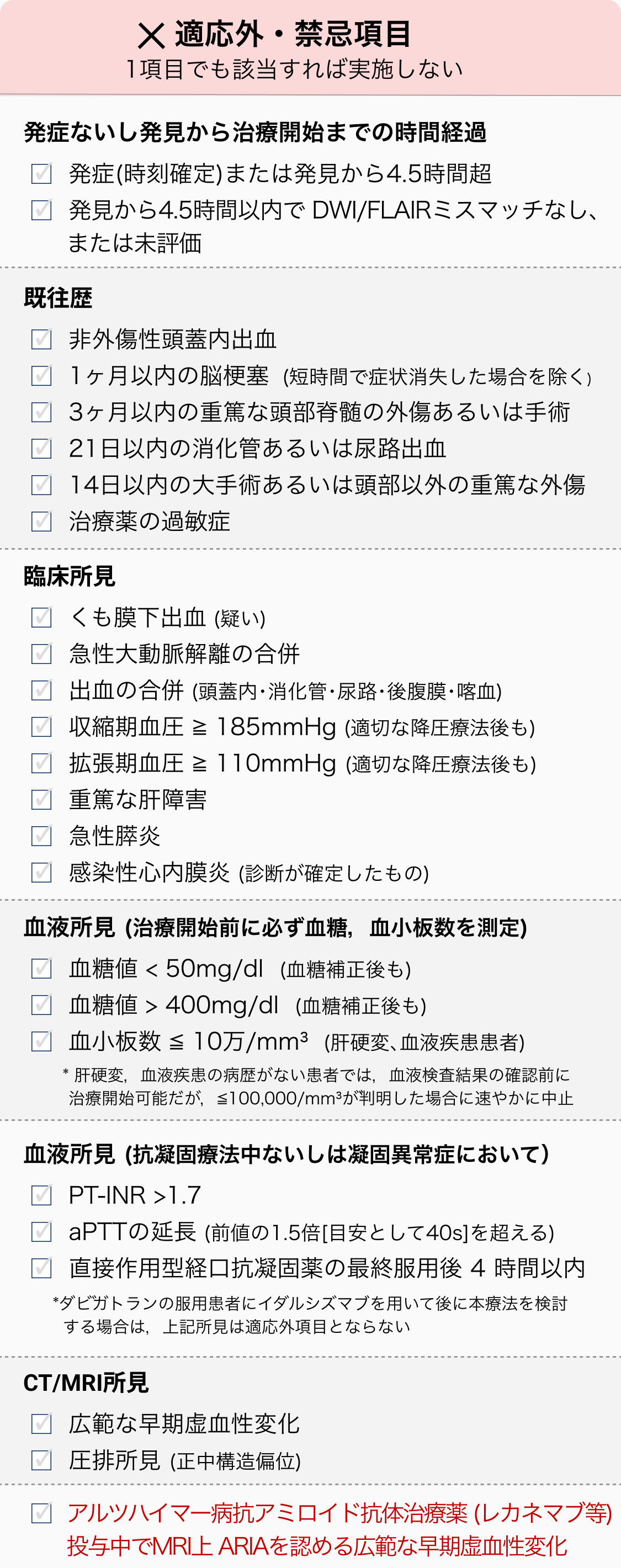The width and height of the screenshot is (621, 1568).
Task: Uncheck the 治療薬の過敏症 checkbox
Action: (41, 521)
